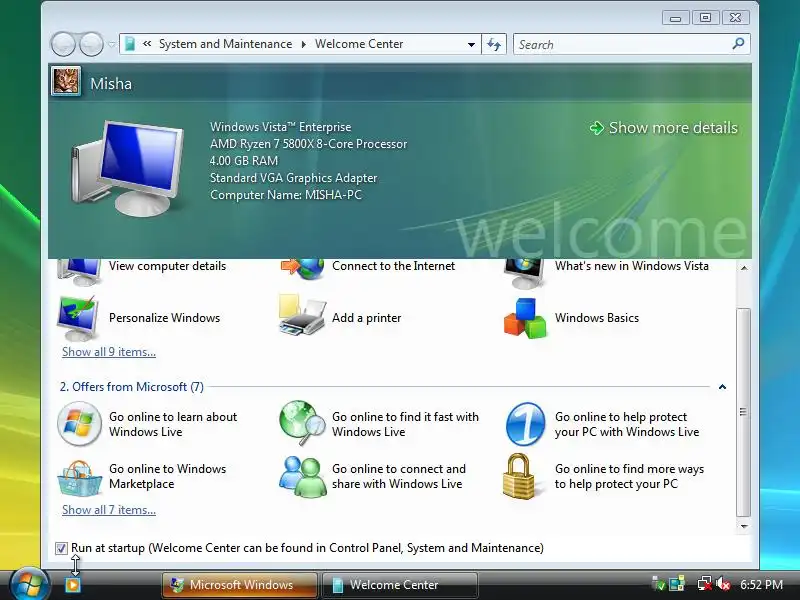Click the Forward navigation button

[91, 44]
